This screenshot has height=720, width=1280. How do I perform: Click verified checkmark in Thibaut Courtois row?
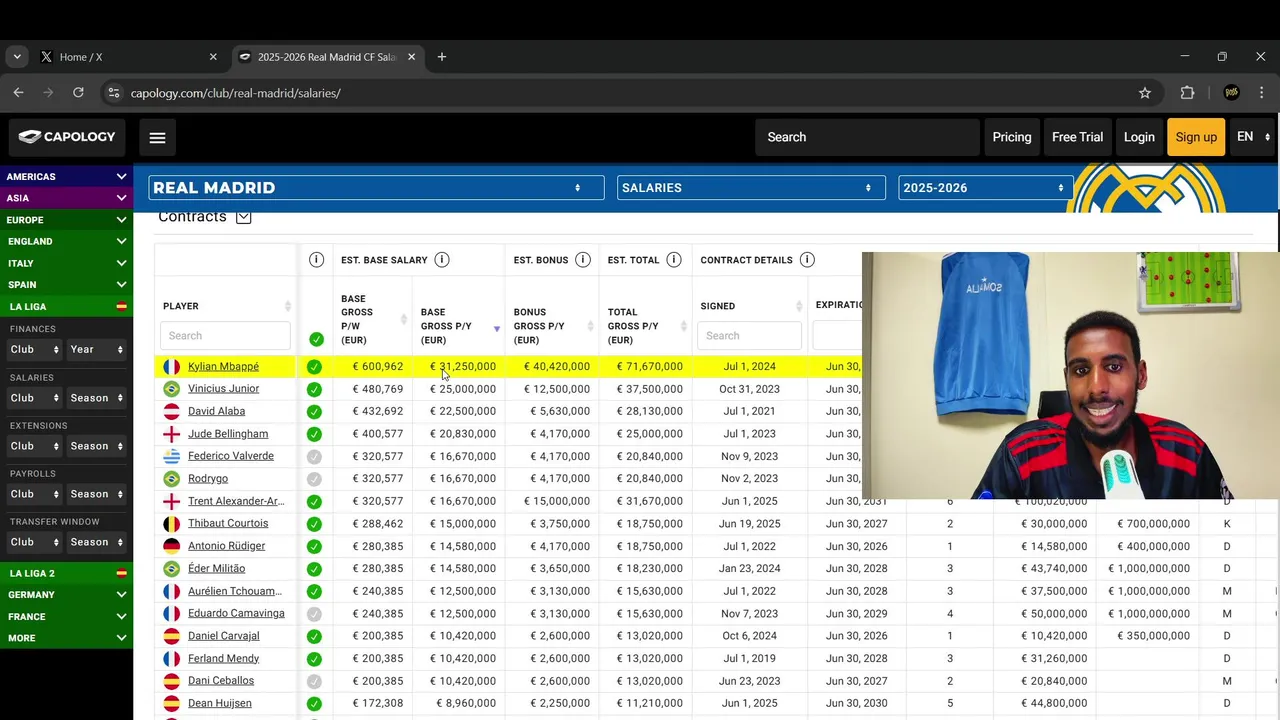pyautogui.click(x=314, y=524)
